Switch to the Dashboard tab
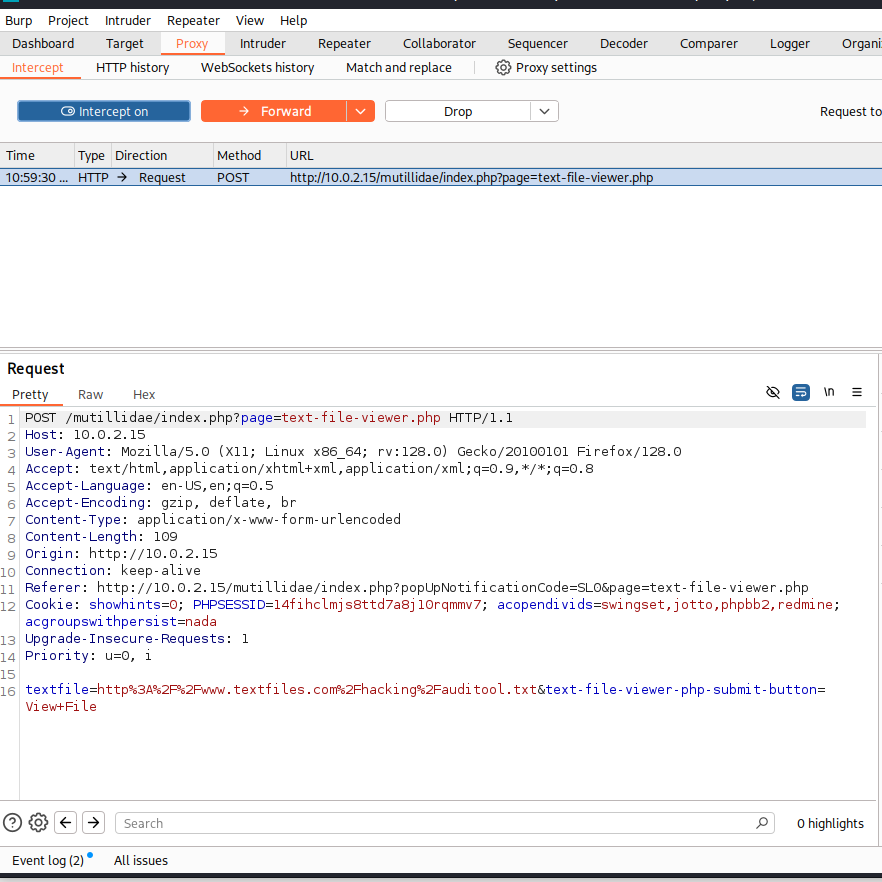882x882 pixels. click(43, 44)
